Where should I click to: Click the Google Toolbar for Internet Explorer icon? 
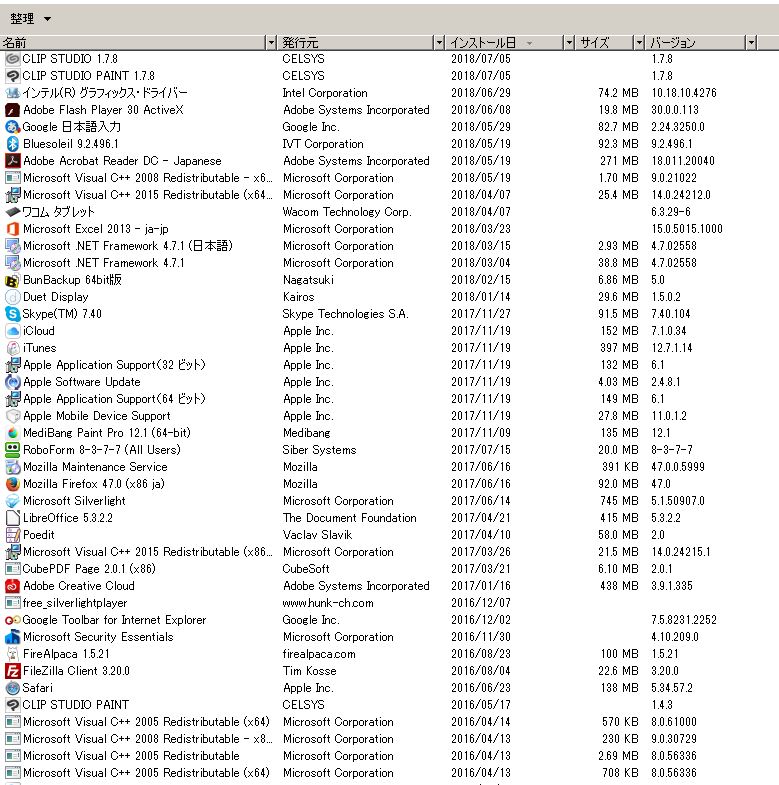point(13,620)
